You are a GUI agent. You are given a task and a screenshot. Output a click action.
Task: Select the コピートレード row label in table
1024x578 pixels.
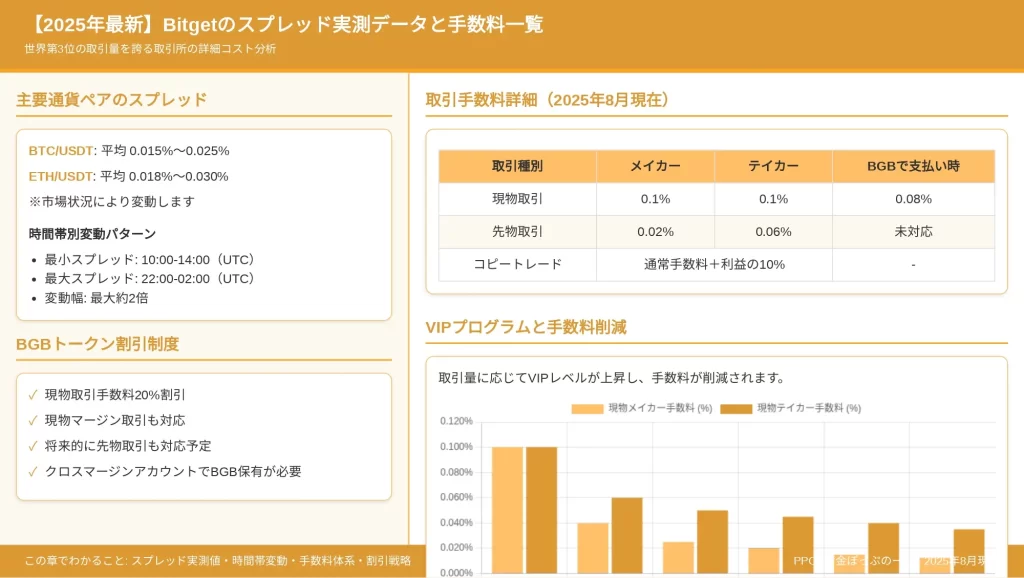(517, 265)
